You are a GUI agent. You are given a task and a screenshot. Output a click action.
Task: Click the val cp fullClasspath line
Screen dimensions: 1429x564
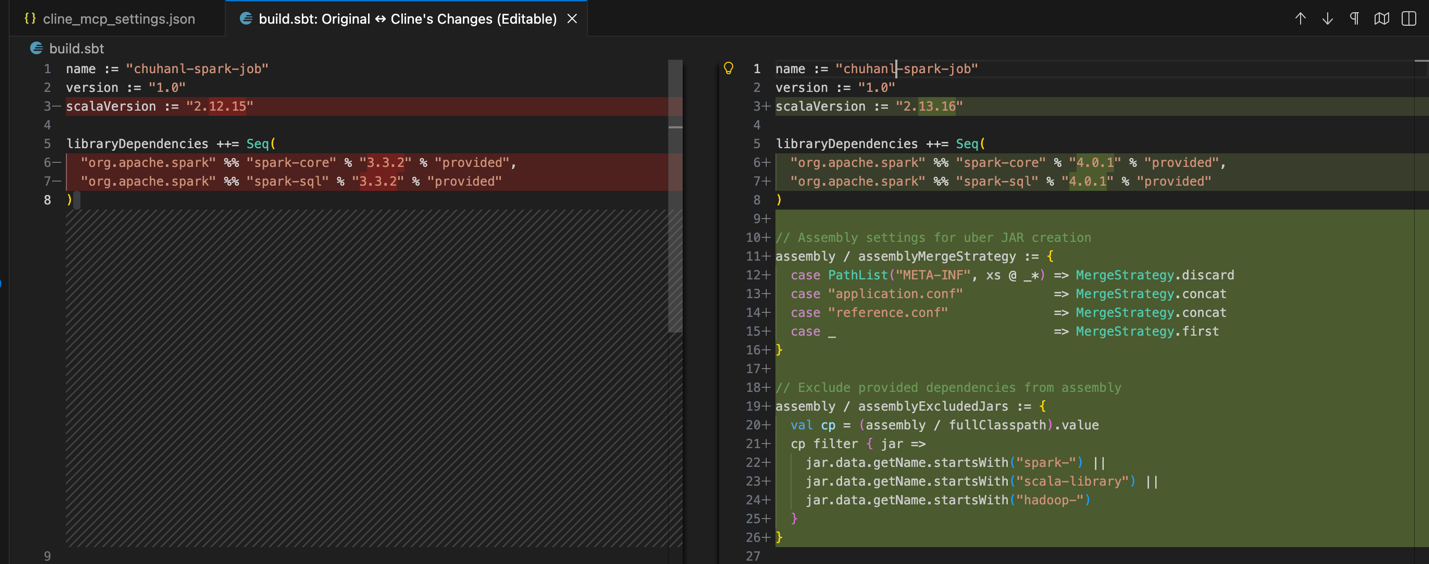(944, 425)
